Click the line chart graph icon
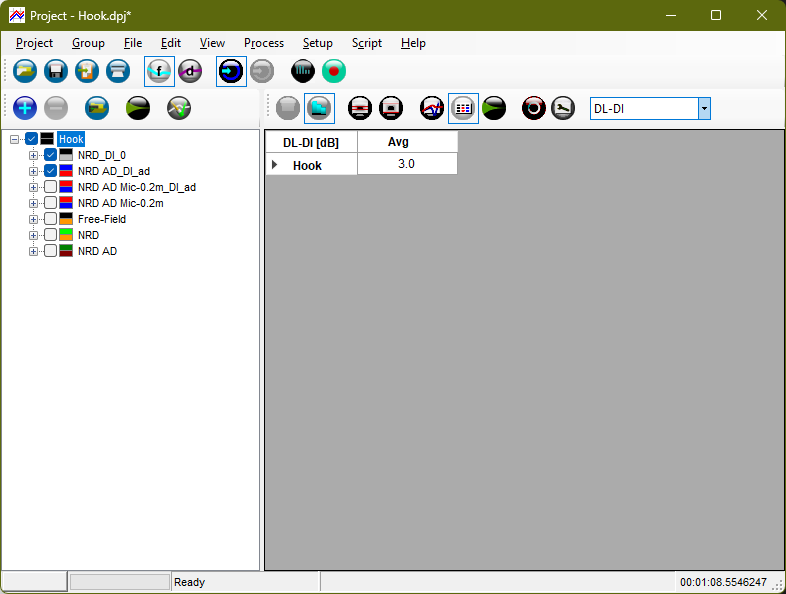Screen dimensions: 786x594 [432, 108]
